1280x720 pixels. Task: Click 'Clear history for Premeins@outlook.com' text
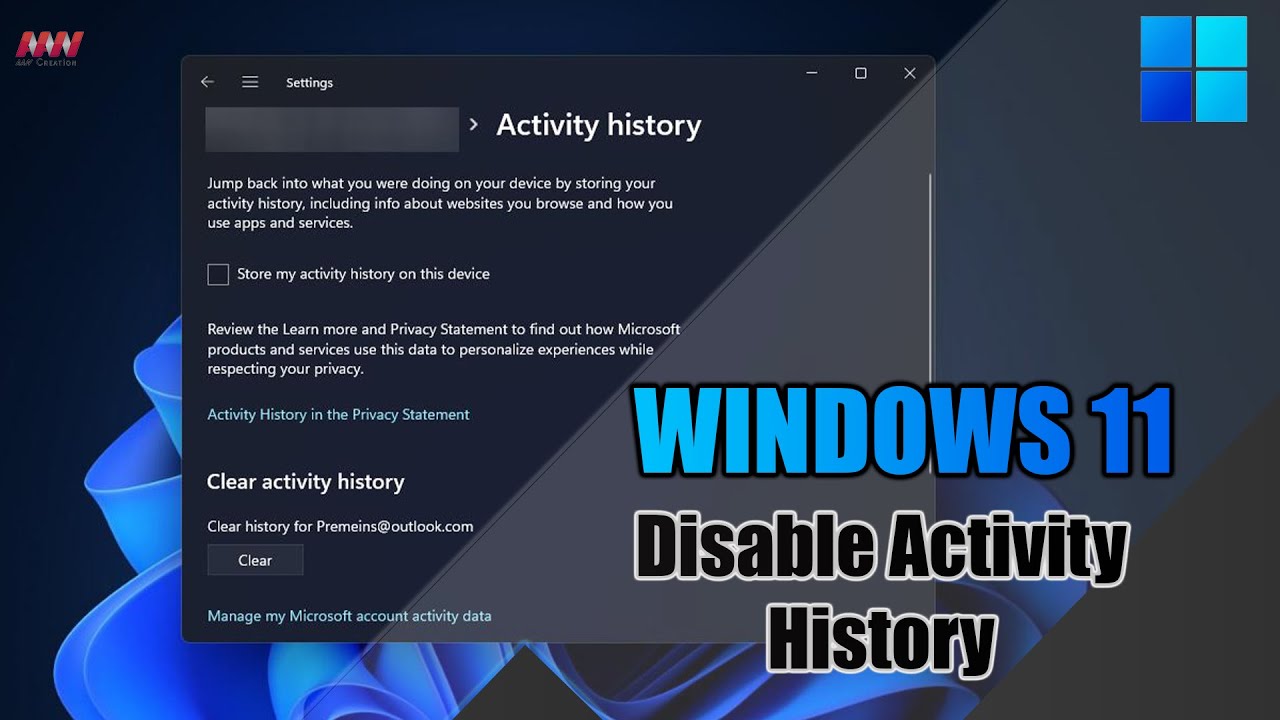(x=340, y=526)
